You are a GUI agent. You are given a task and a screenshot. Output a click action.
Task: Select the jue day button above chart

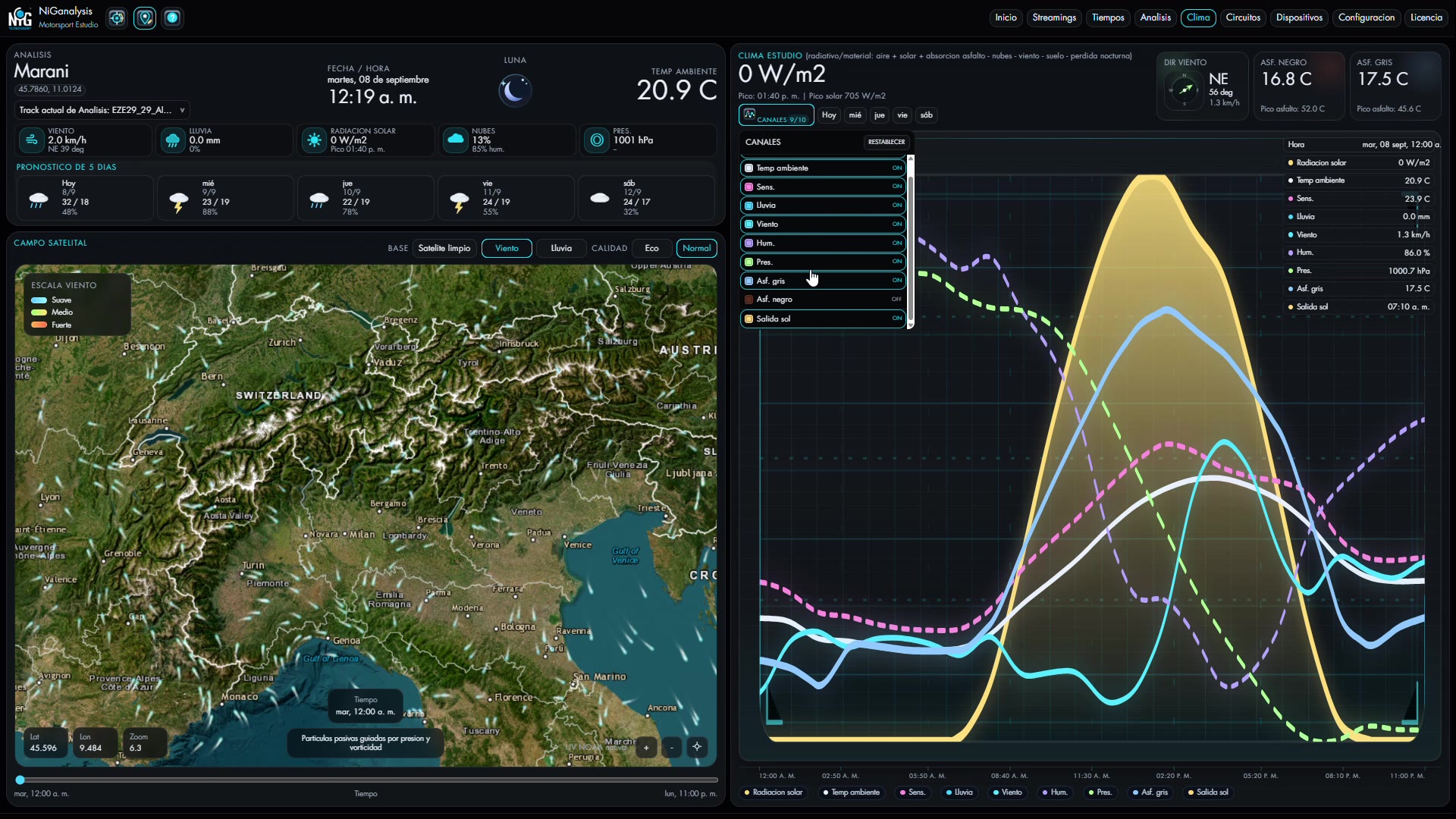pyautogui.click(x=879, y=115)
